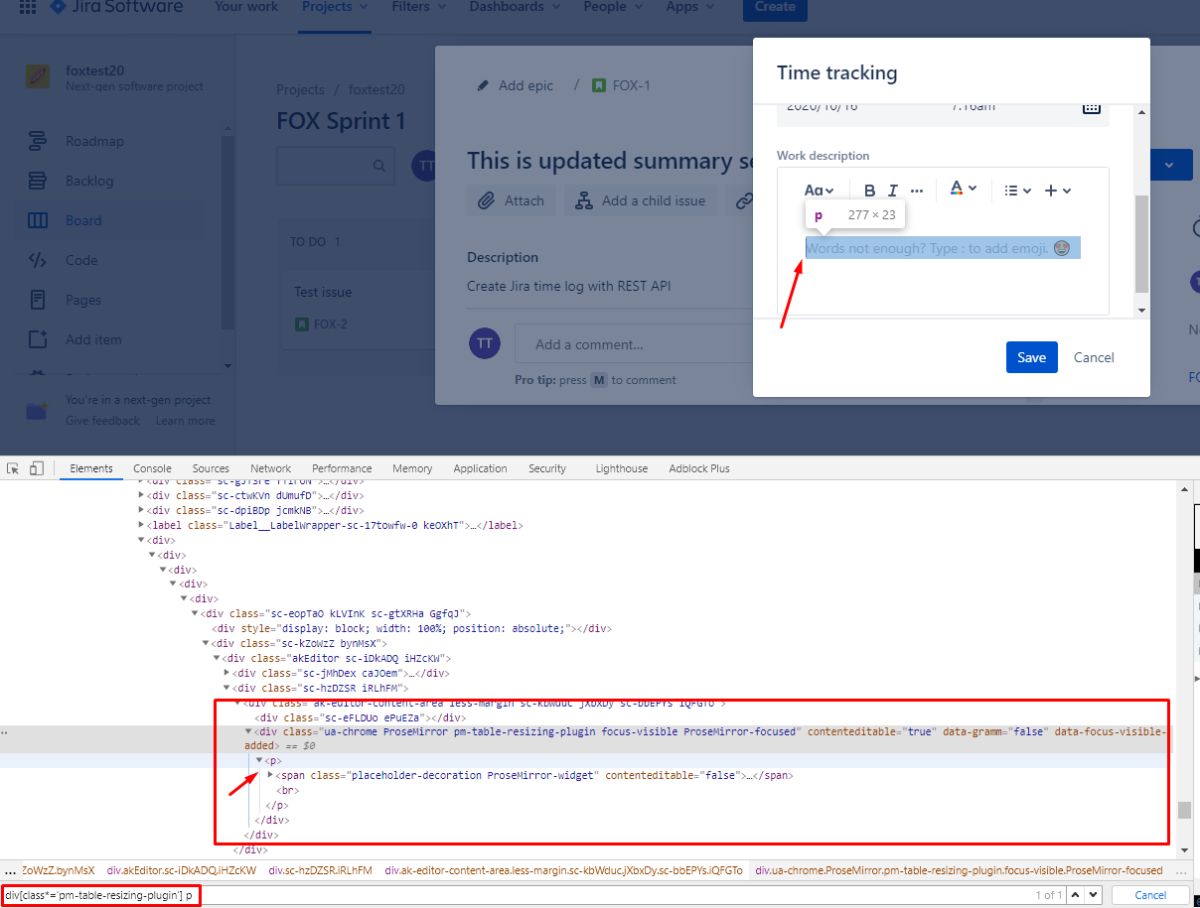
Task: Switch to the Memory tab in DevTools
Action: (x=412, y=468)
